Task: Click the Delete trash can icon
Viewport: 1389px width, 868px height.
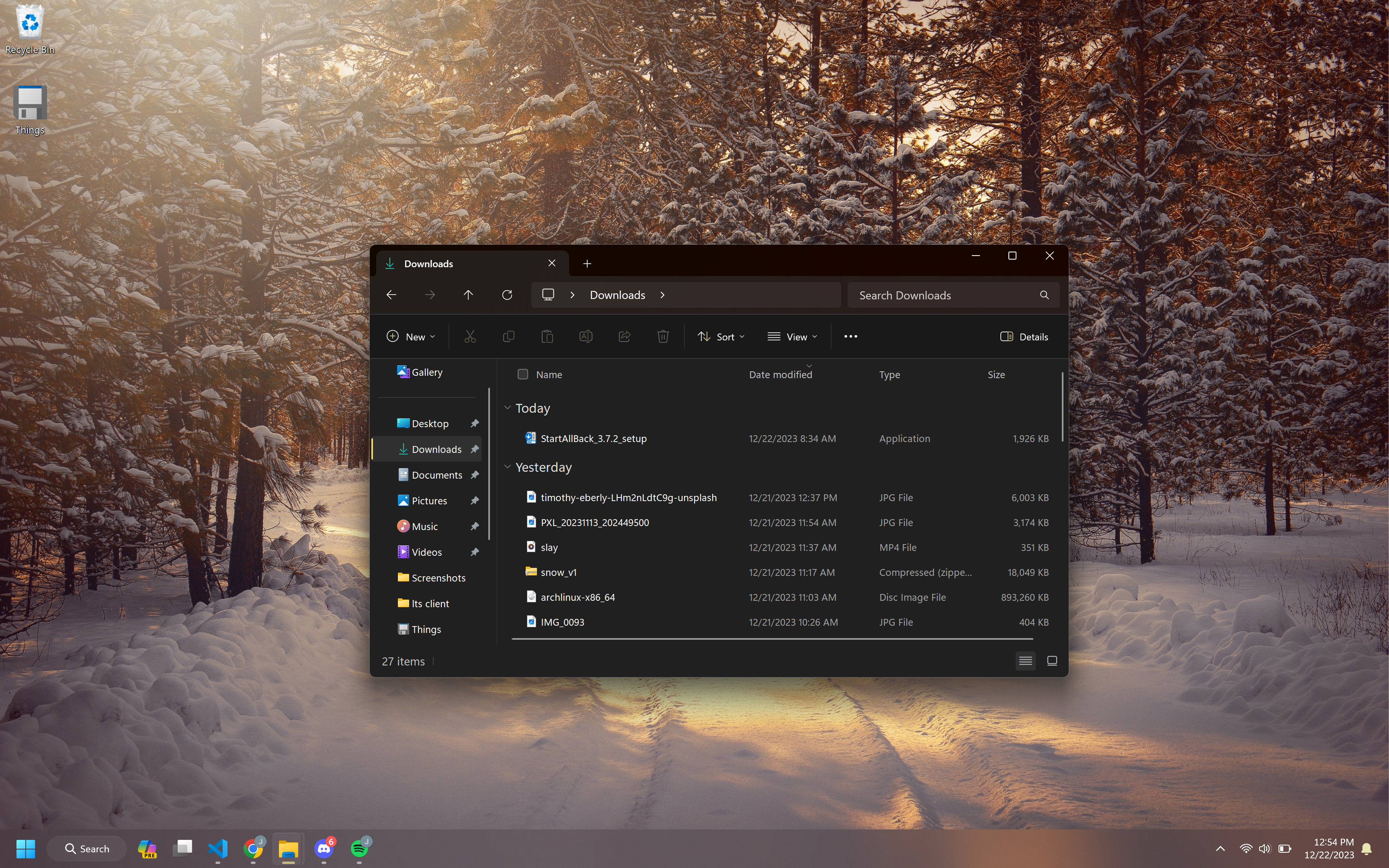Action: (x=662, y=336)
